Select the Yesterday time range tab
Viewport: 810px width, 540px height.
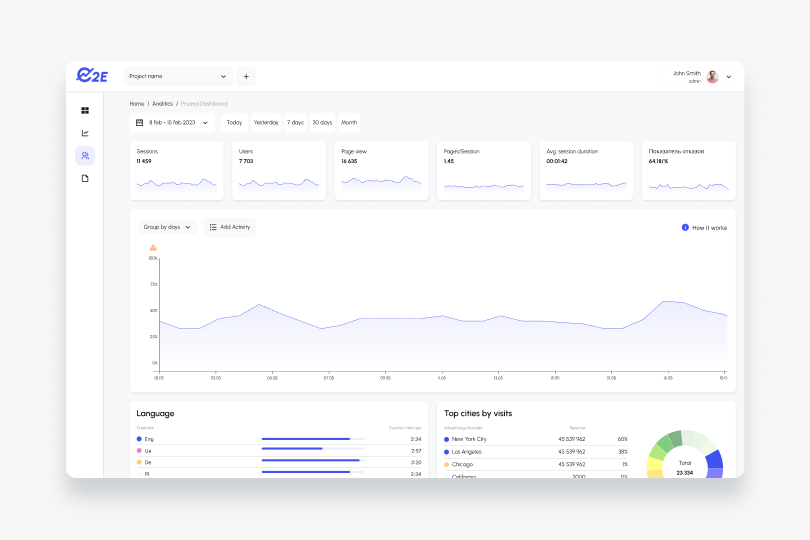[x=266, y=123]
